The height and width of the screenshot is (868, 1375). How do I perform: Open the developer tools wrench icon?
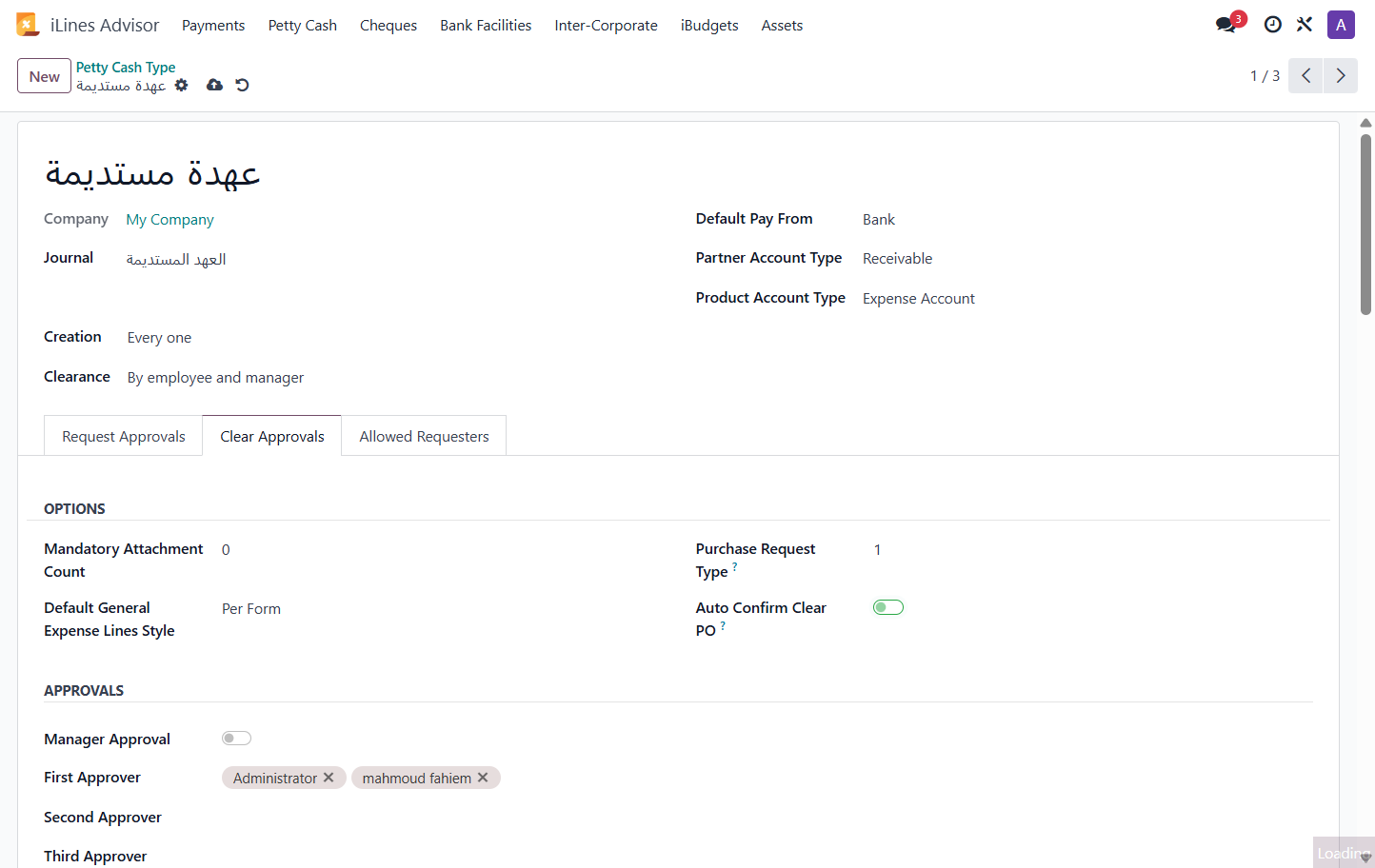click(1305, 25)
